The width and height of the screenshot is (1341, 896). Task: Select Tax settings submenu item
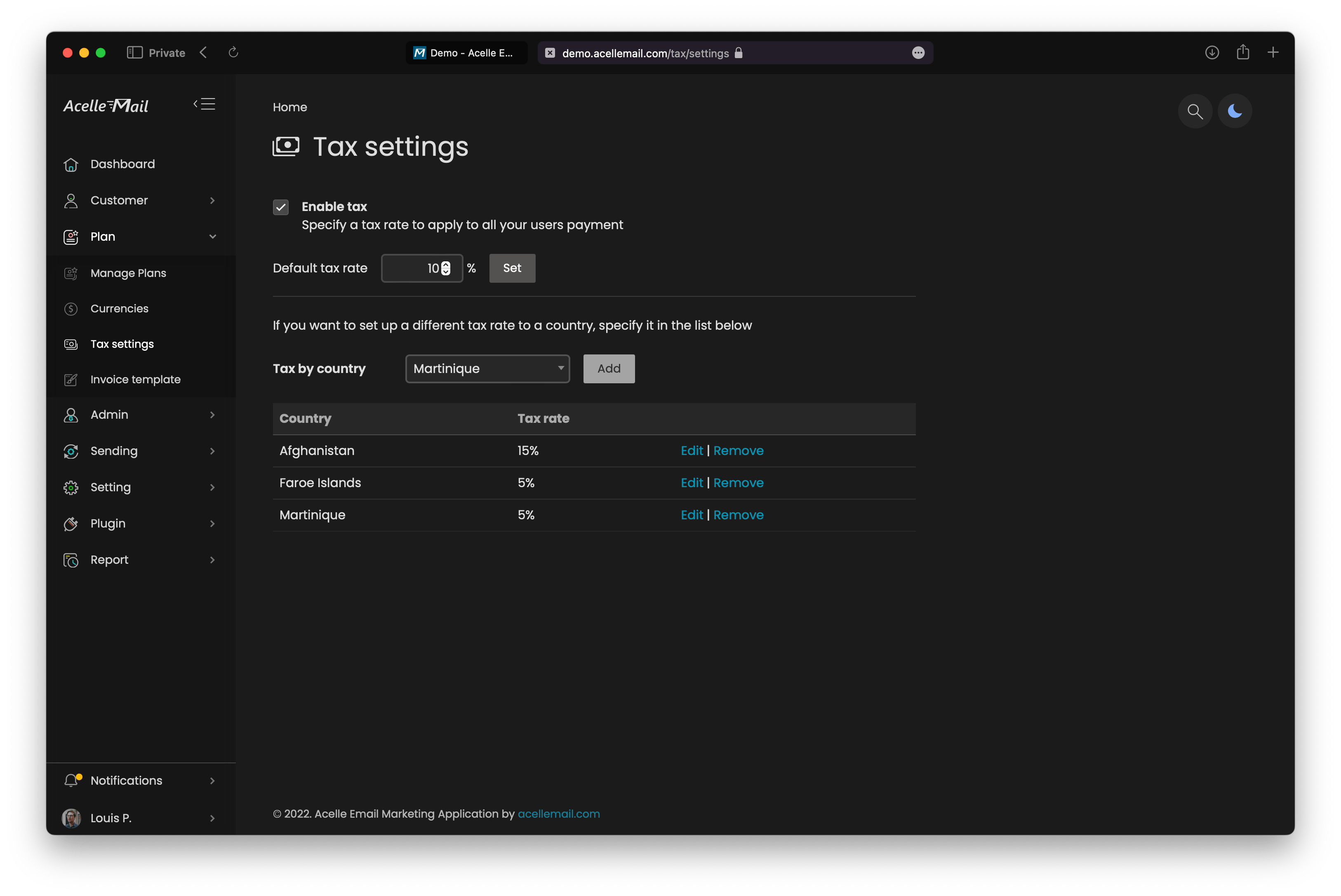tap(141, 344)
